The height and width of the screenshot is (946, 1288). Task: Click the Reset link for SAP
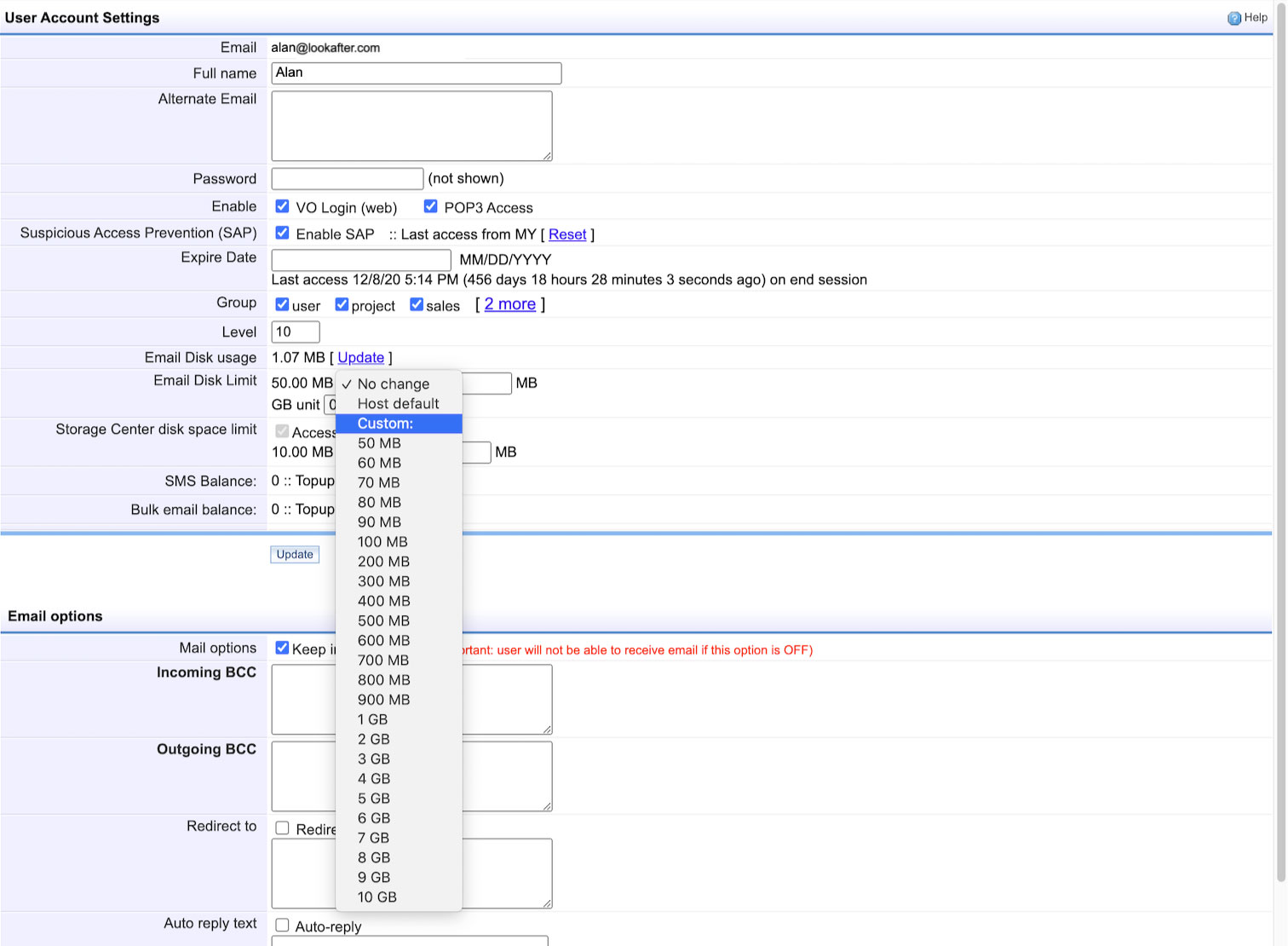click(567, 234)
